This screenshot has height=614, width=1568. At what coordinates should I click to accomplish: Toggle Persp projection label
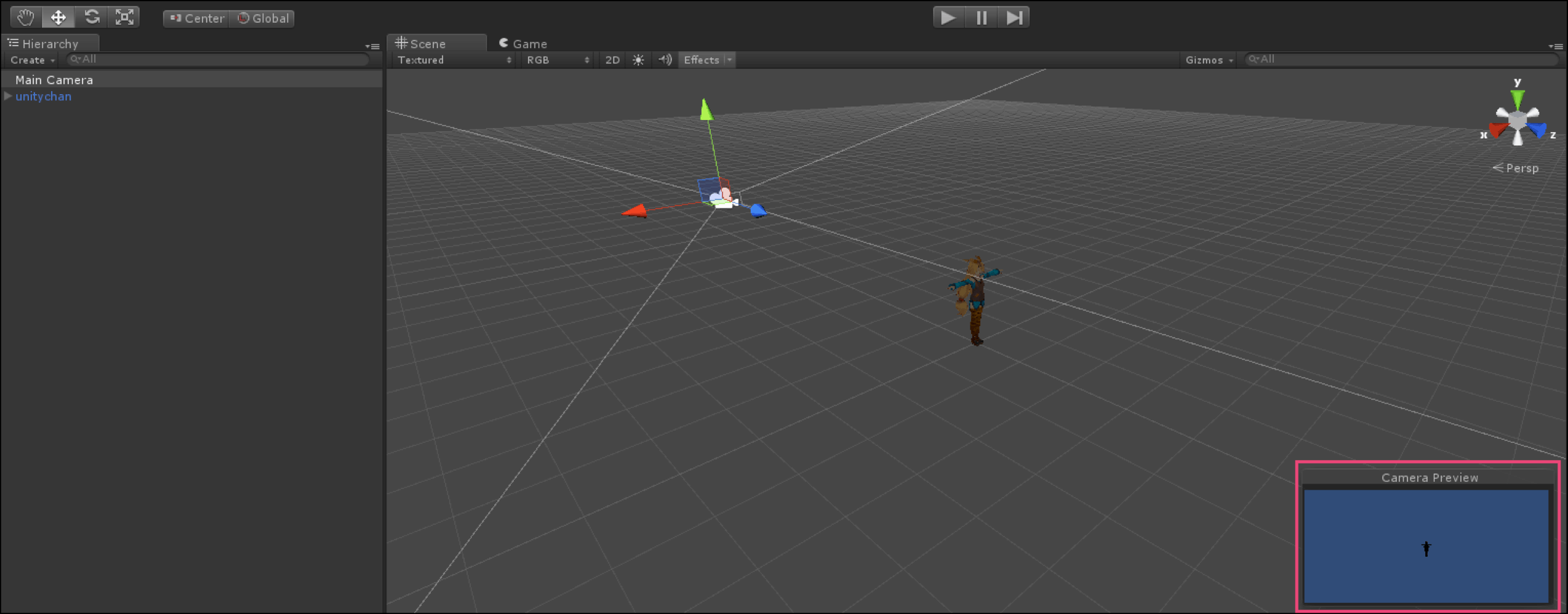(x=1515, y=168)
